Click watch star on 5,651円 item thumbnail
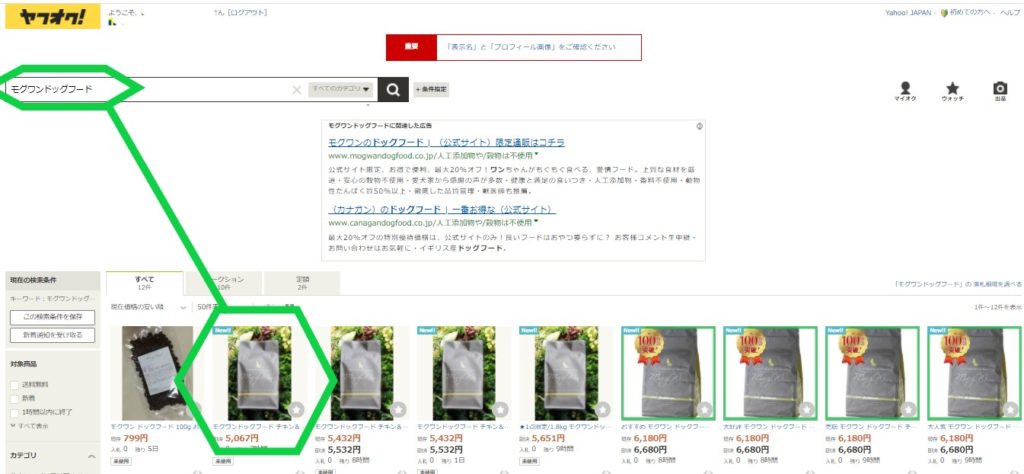The height and width of the screenshot is (474, 1024). pos(602,409)
